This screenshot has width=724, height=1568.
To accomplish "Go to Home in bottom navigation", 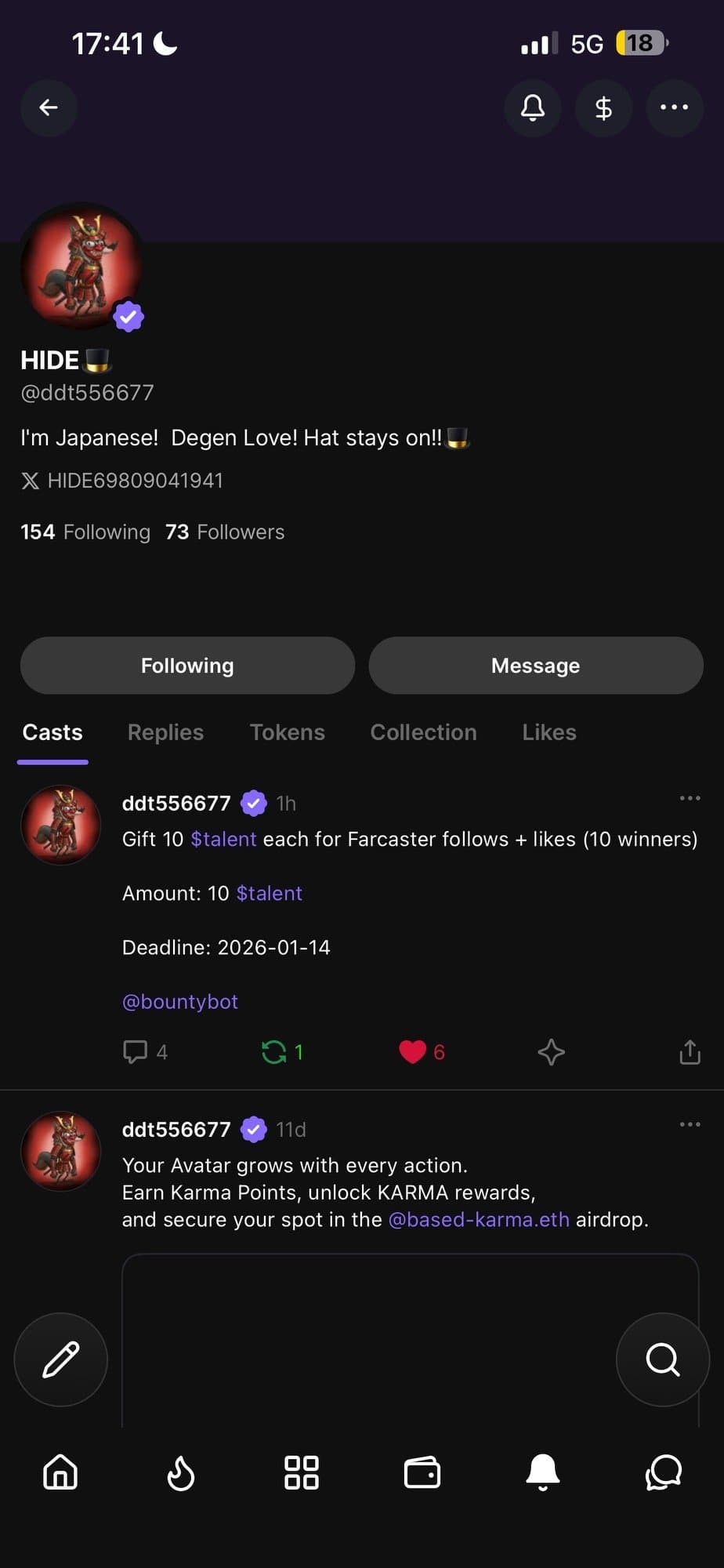I will tap(60, 1472).
